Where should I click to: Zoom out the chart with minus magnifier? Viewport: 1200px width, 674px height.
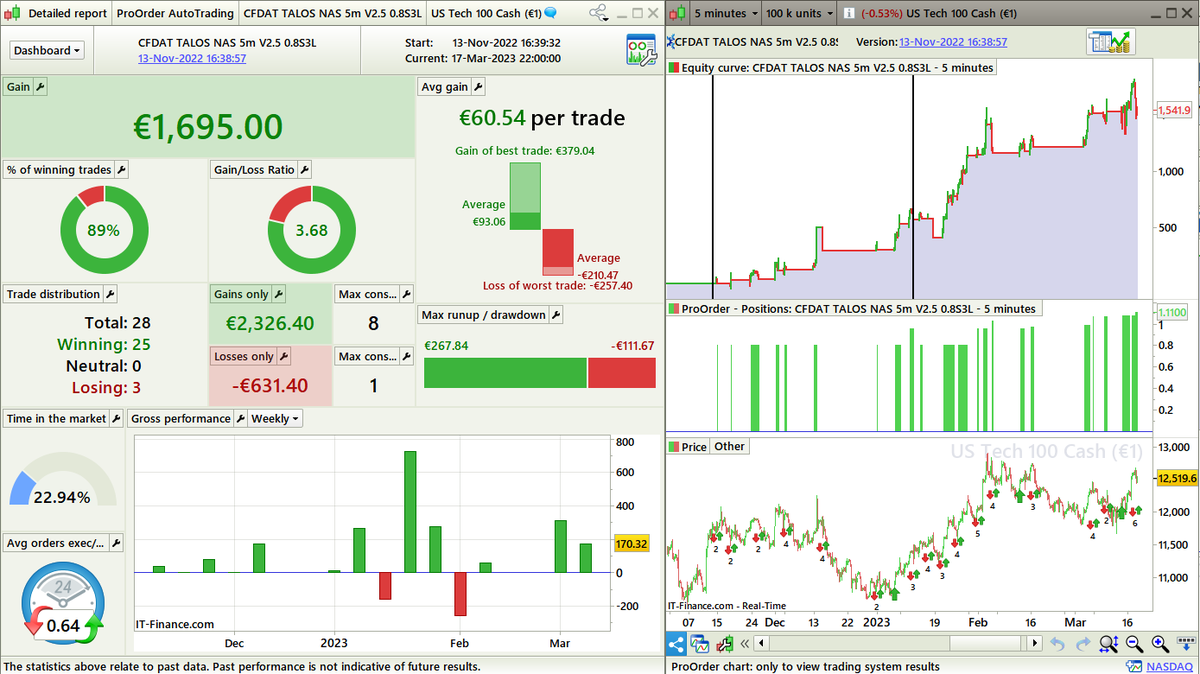(x=1134, y=644)
